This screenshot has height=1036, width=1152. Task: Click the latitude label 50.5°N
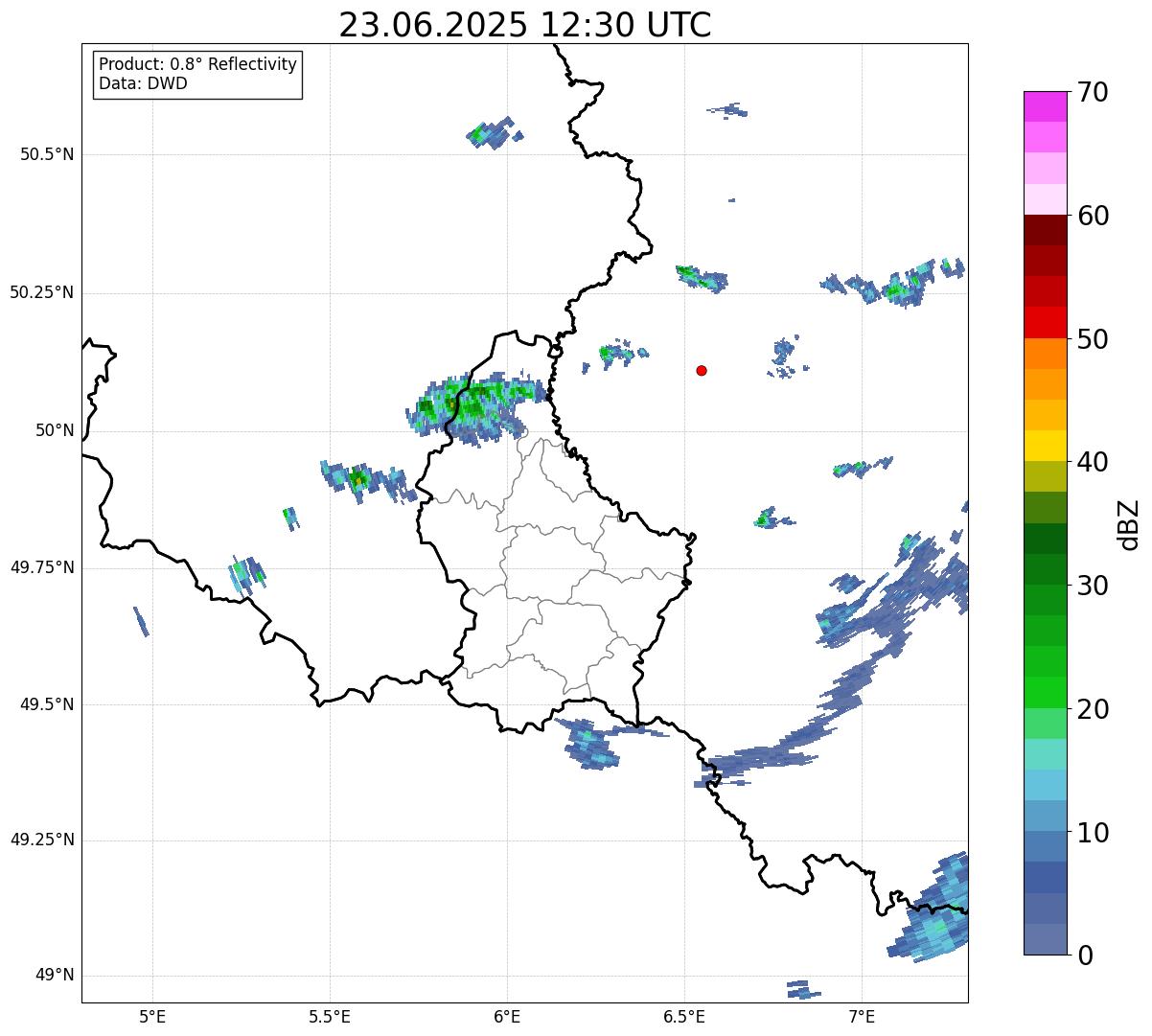click(x=47, y=154)
